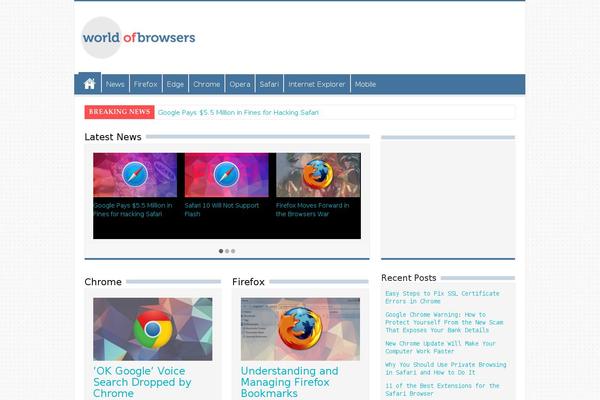This screenshot has width=600, height=400.
Task: Open 'Private Browsing in Safari' recent post
Action: pos(446,368)
